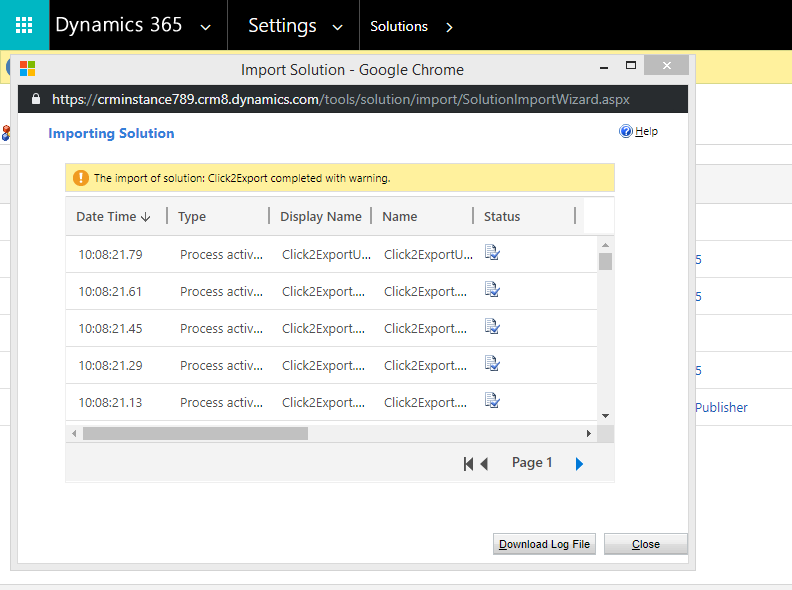
Task: Click the vertical scrollbar up arrow
Action: (x=606, y=245)
